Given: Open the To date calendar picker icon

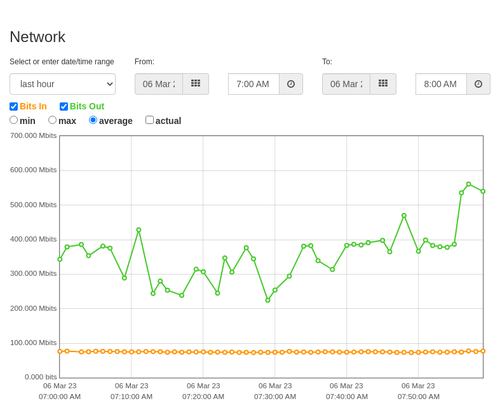Looking at the screenshot, I should [x=383, y=84].
